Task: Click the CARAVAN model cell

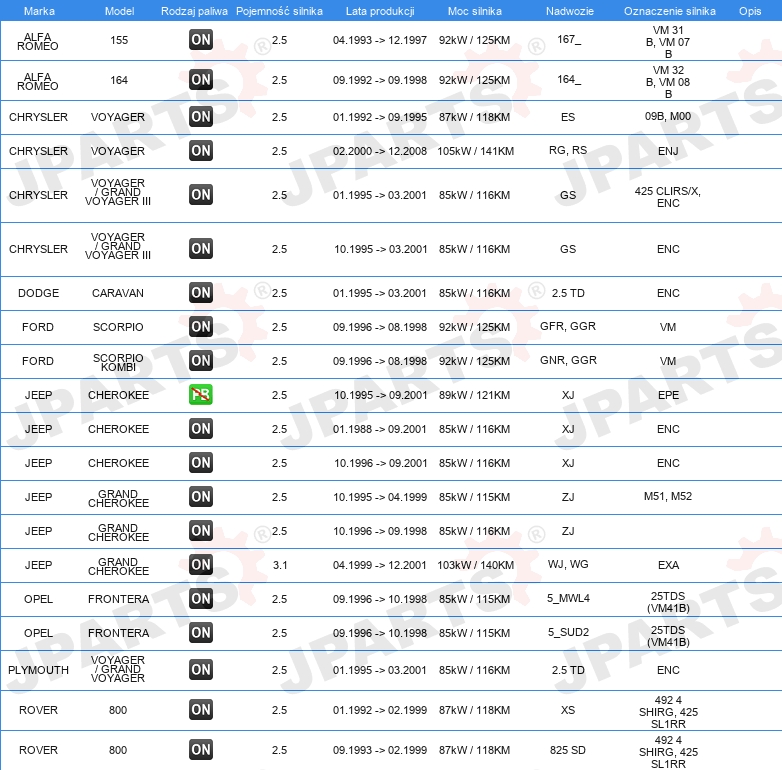Action: coord(118,293)
